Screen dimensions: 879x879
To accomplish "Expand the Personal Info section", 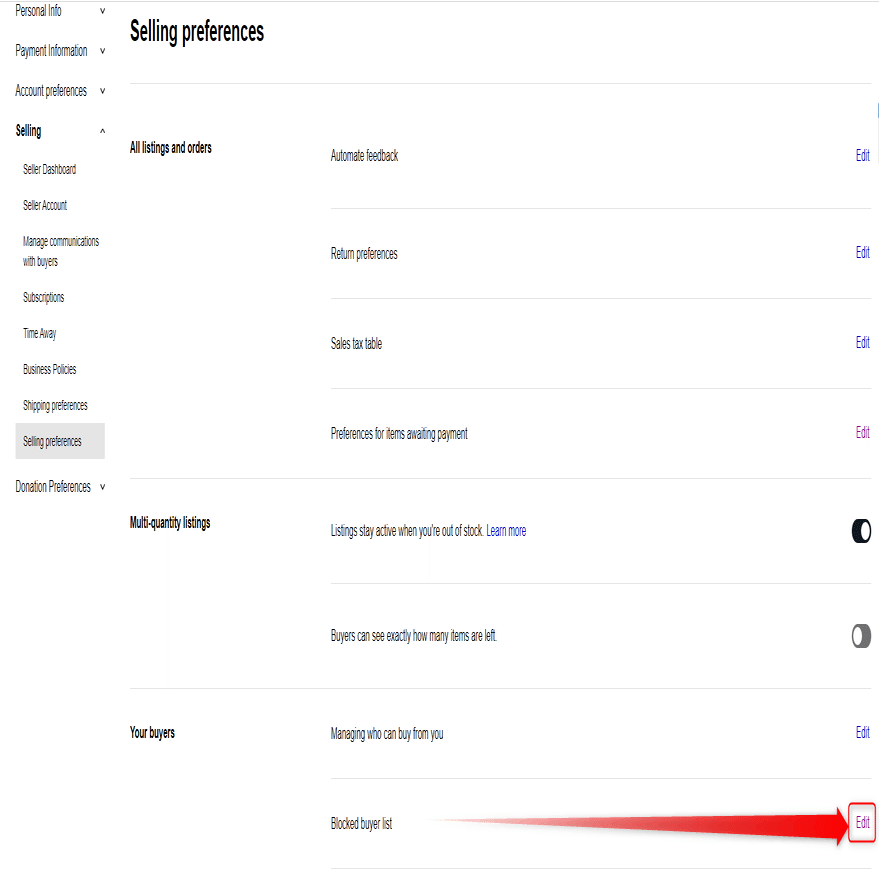I will pyautogui.click(x=60, y=11).
